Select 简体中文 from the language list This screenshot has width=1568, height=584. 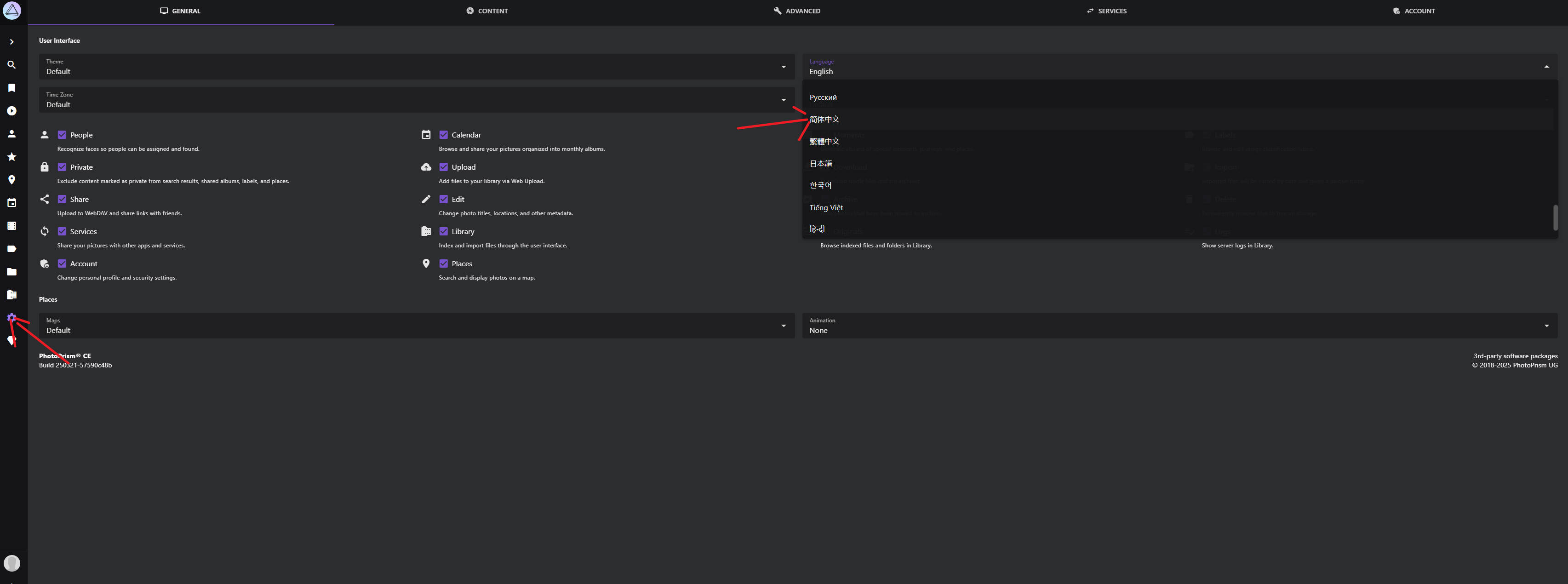[825, 120]
